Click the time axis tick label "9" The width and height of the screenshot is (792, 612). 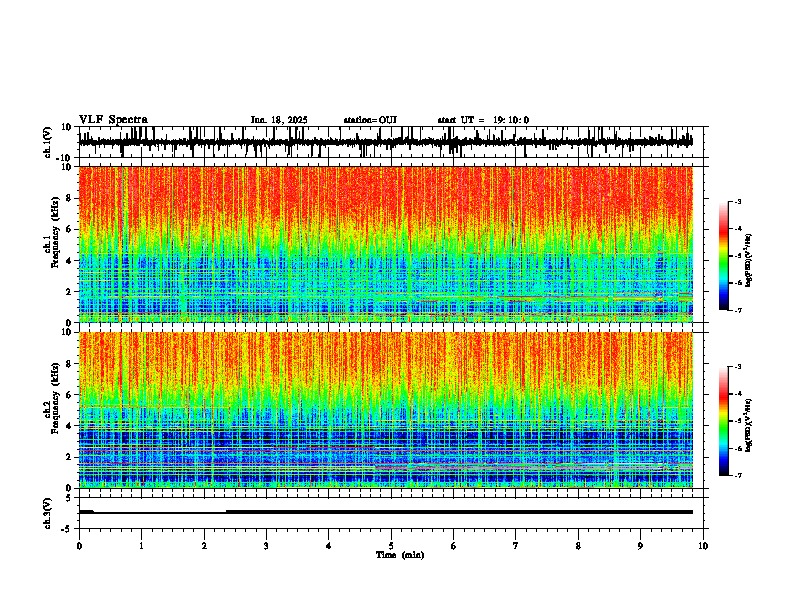(640, 546)
